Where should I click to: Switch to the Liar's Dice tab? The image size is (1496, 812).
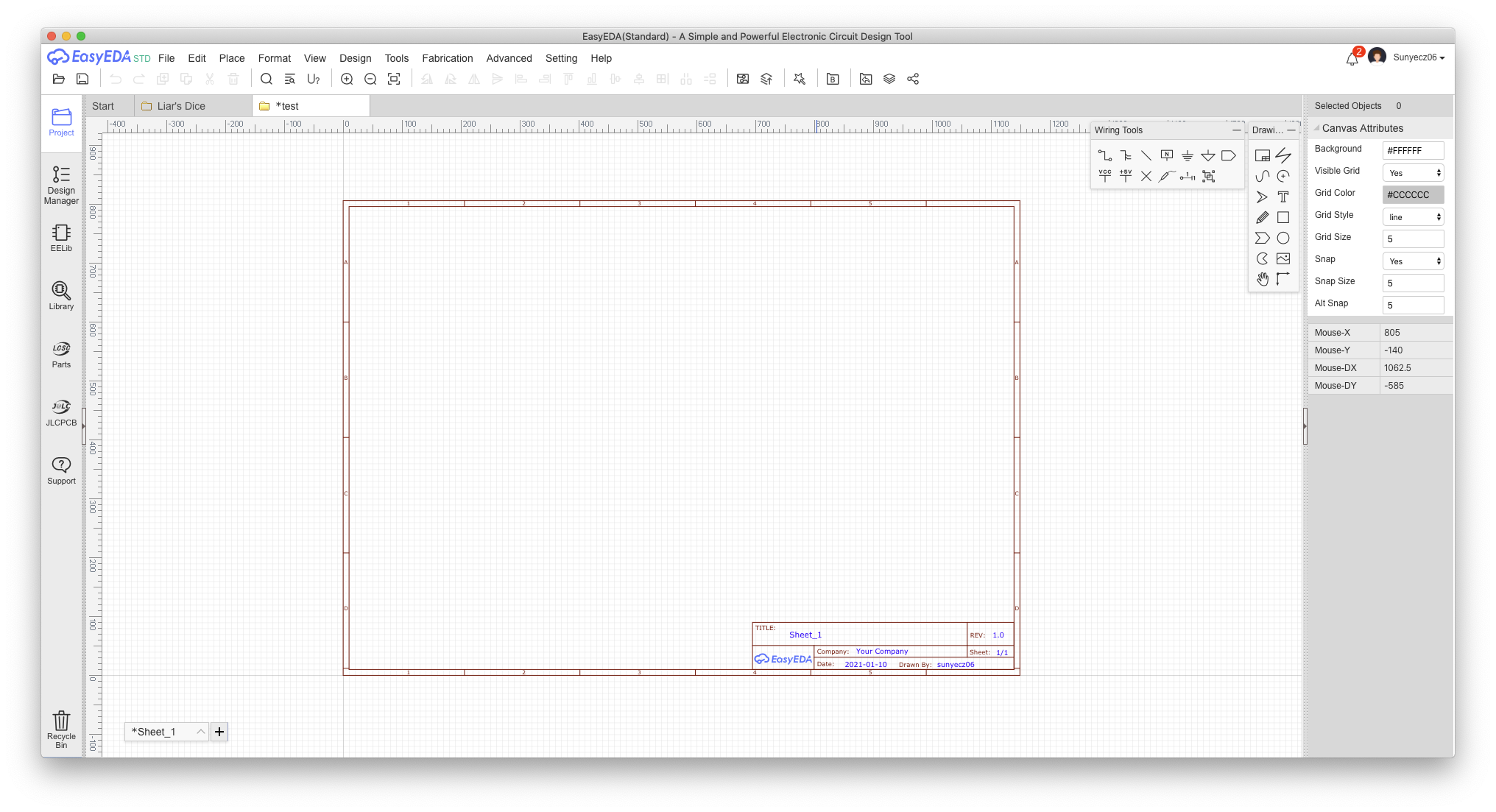pyautogui.click(x=180, y=106)
